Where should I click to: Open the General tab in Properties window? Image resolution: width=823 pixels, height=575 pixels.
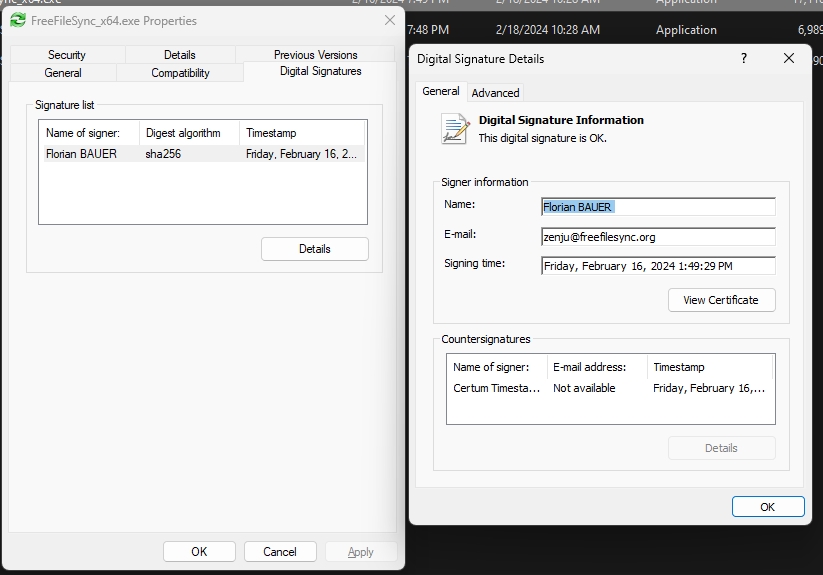pyautogui.click(x=63, y=73)
